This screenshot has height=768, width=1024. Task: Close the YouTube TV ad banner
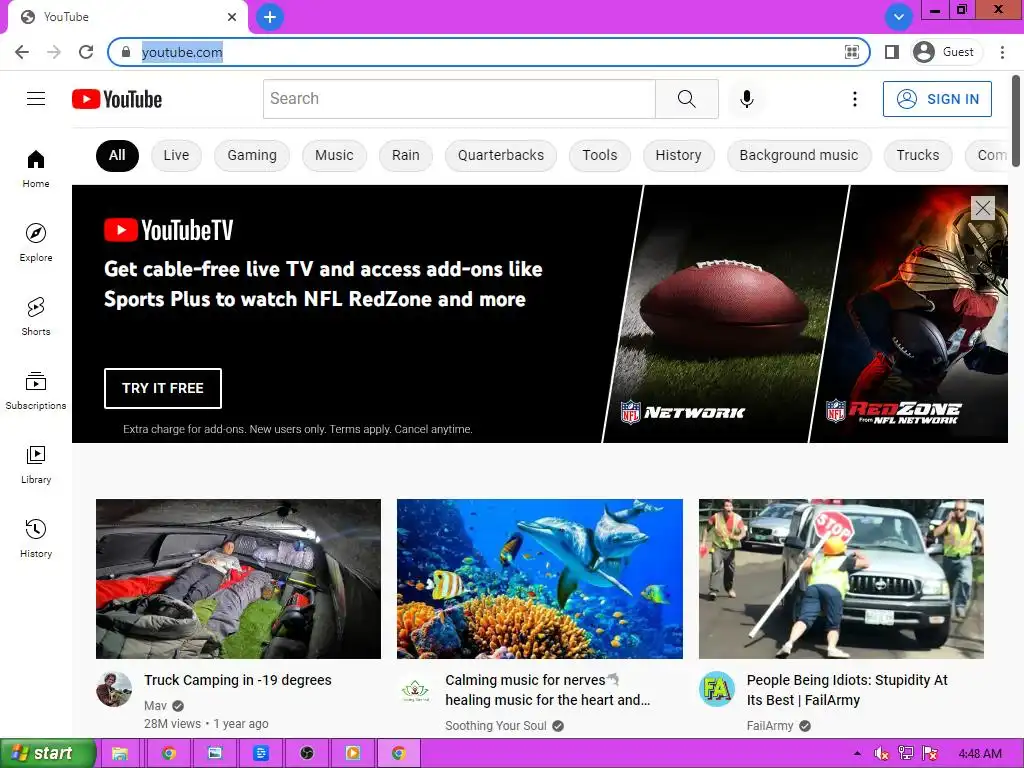tap(982, 208)
